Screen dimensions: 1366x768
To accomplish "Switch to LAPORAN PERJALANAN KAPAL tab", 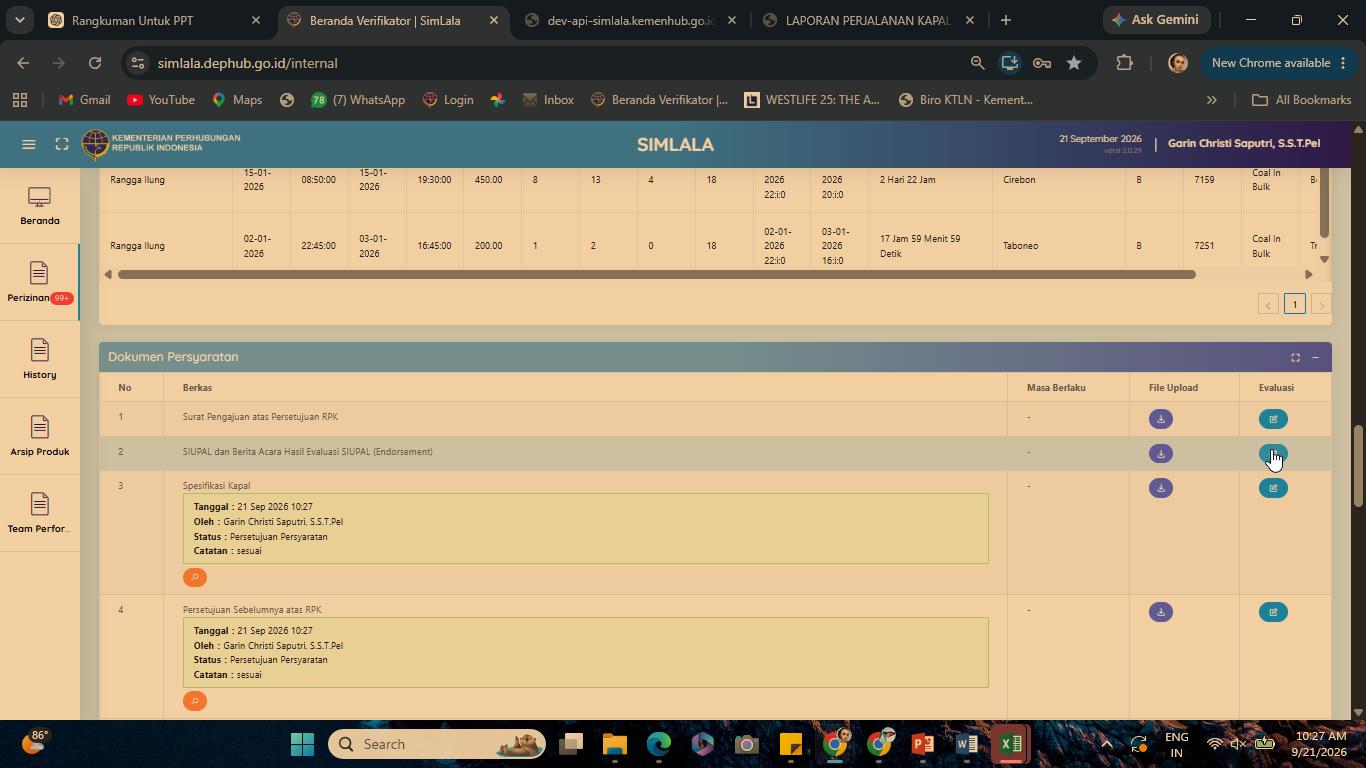I will [x=868, y=20].
